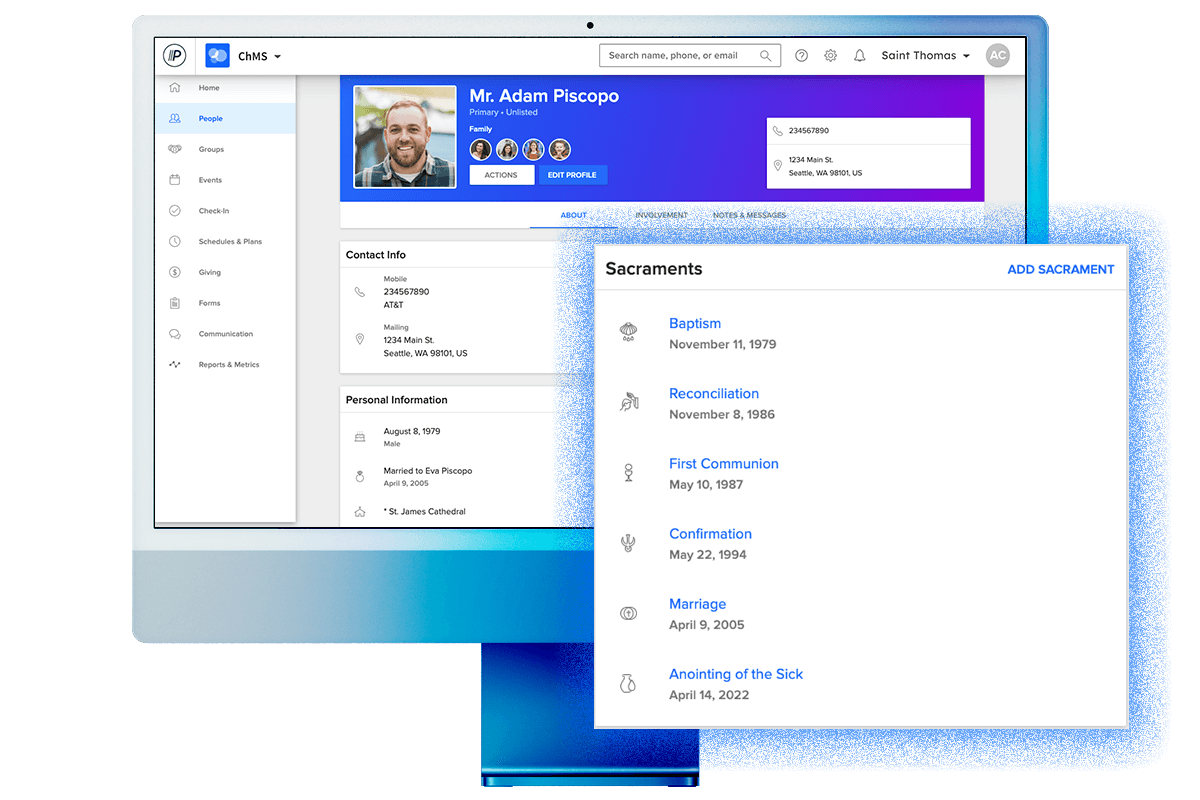Click the "Personal Information" heading
Viewport: 1200px width, 800px height.
[x=397, y=400]
